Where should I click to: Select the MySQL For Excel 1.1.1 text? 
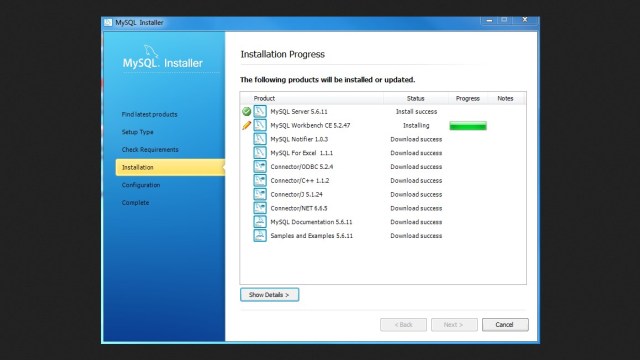coord(302,153)
